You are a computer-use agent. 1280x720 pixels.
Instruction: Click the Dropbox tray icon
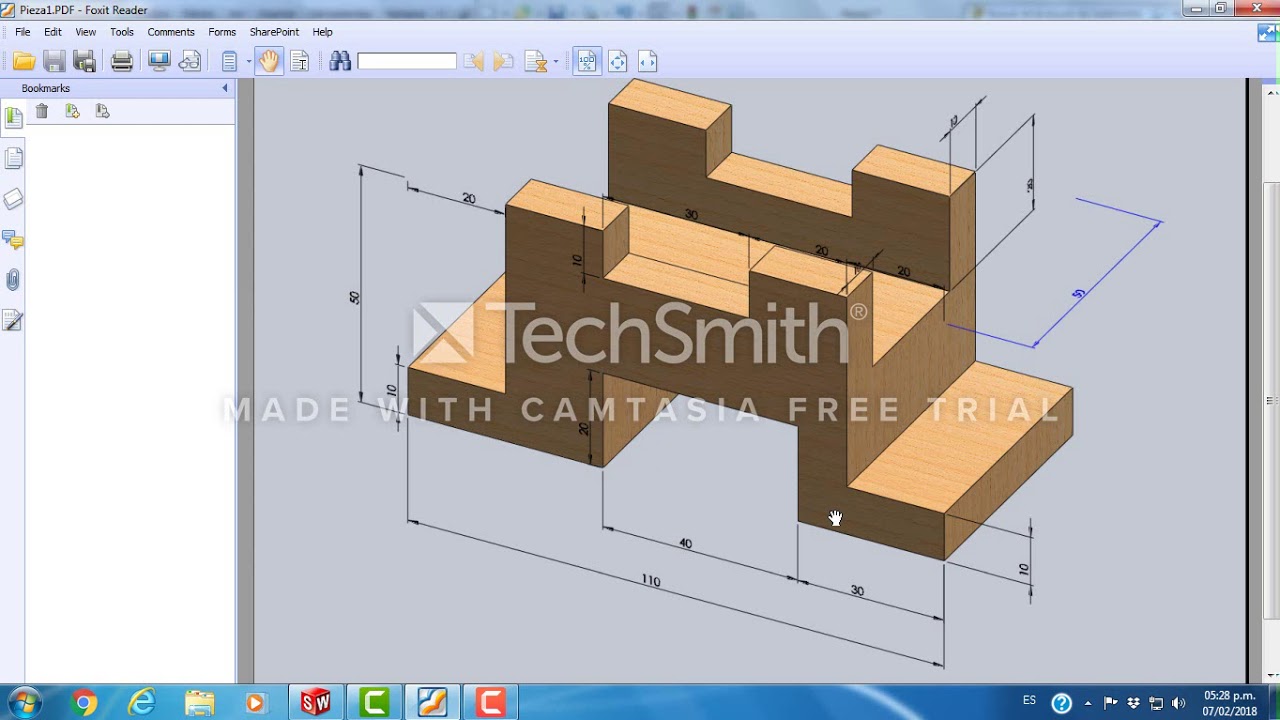pos(1133,703)
